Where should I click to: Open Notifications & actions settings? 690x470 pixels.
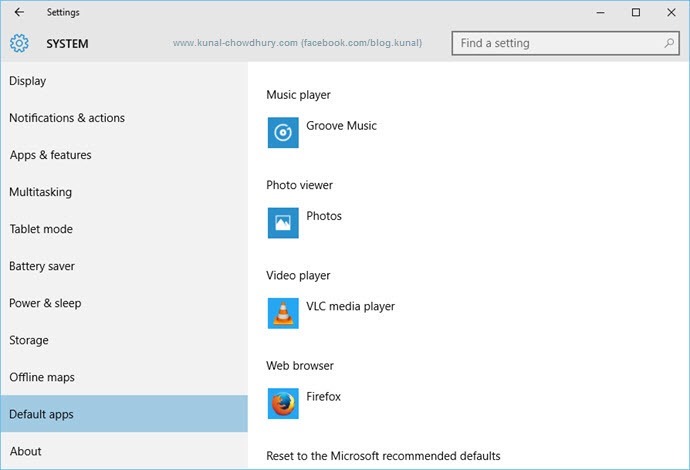pyautogui.click(x=124, y=118)
